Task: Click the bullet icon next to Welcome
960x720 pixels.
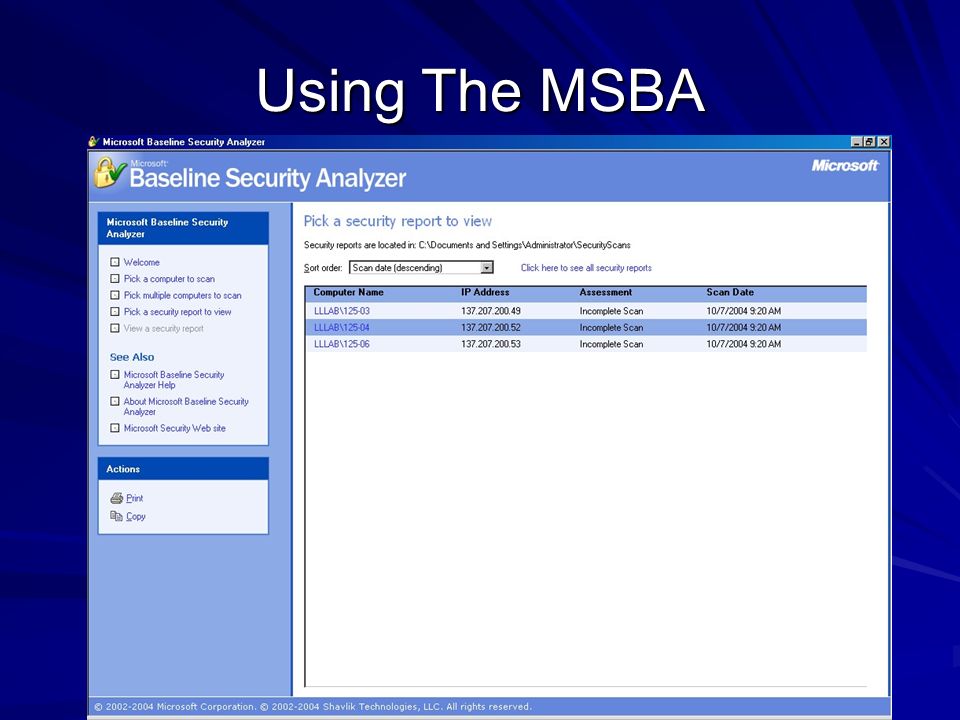Action: pos(114,262)
